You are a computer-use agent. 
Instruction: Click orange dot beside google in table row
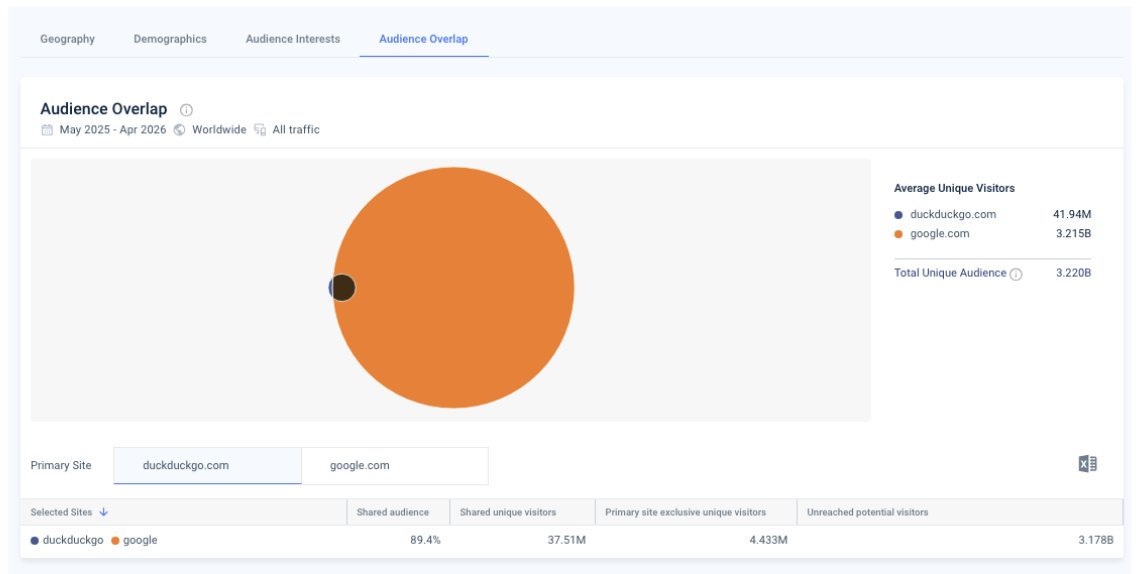115,540
